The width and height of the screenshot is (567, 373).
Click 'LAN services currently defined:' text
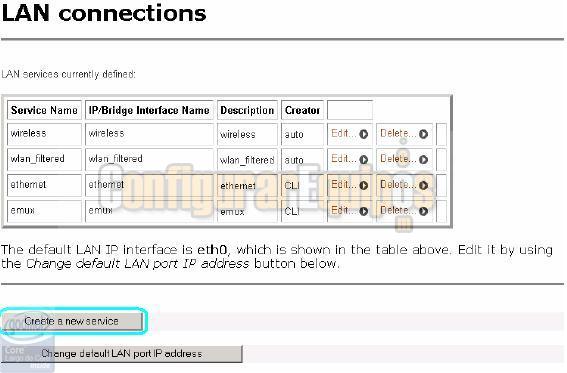(68, 74)
